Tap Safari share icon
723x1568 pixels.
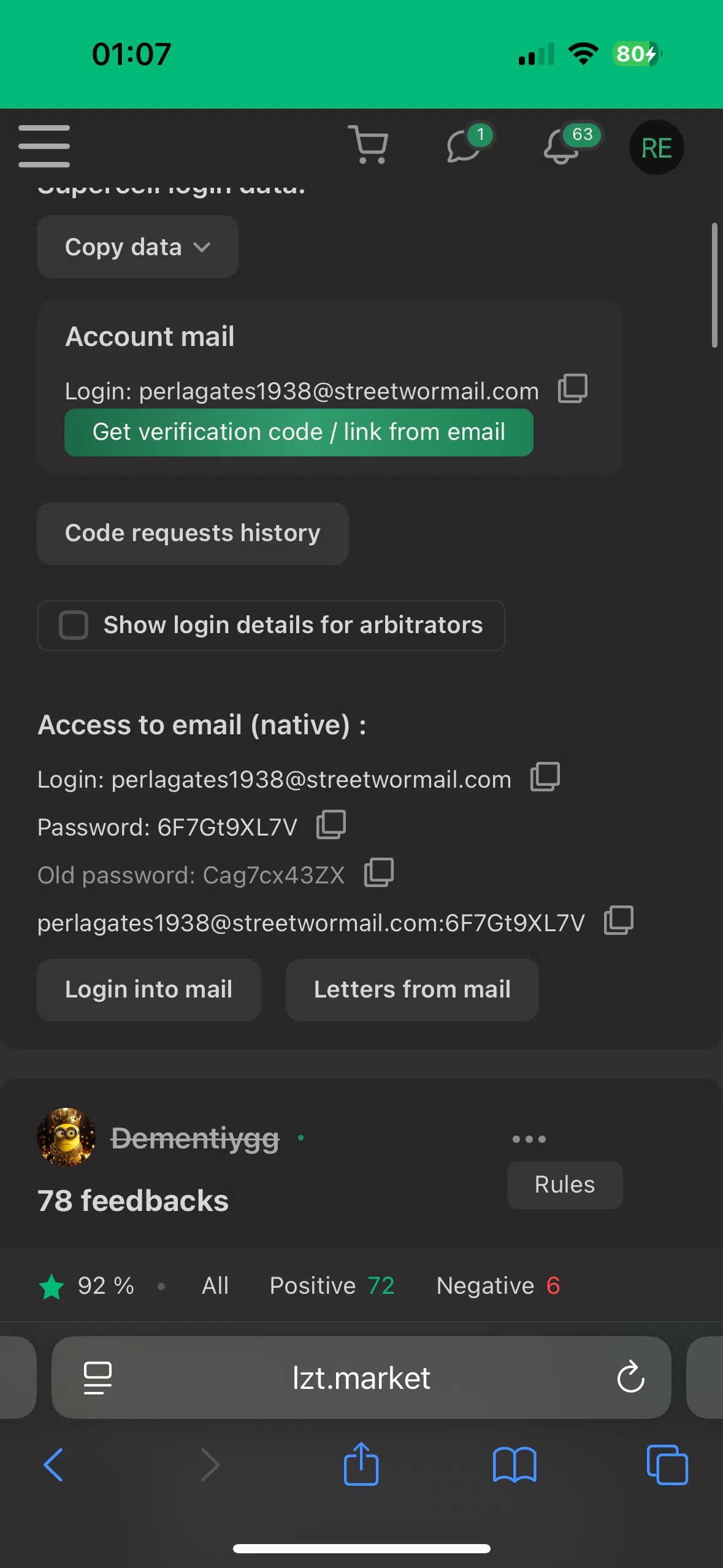[361, 1464]
